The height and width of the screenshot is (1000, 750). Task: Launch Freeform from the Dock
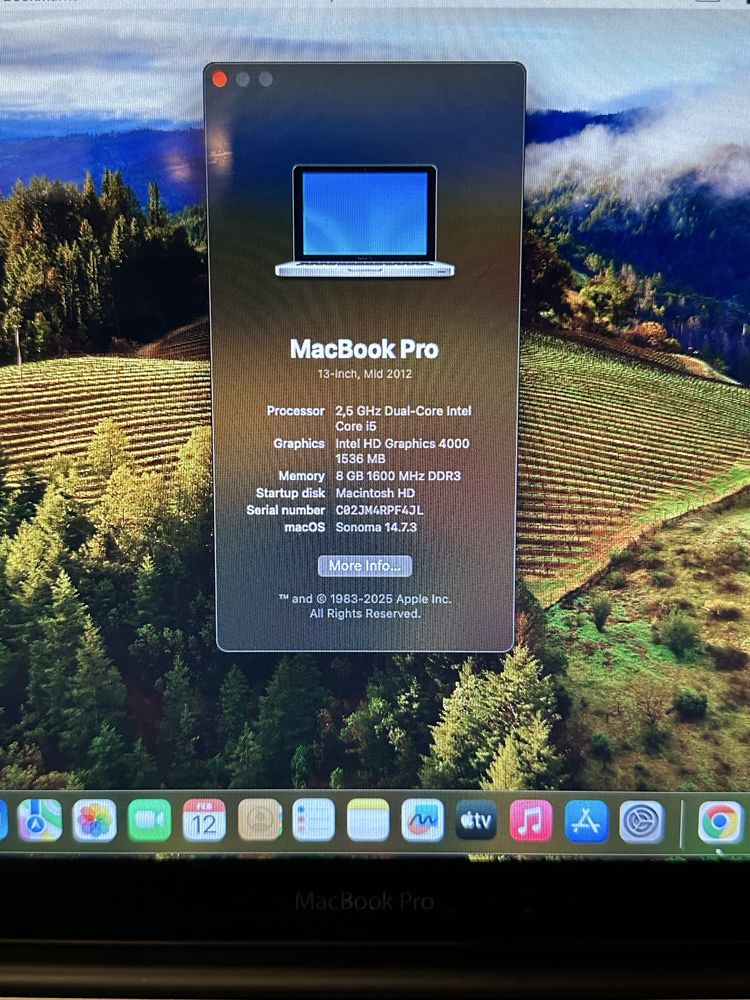(x=422, y=820)
